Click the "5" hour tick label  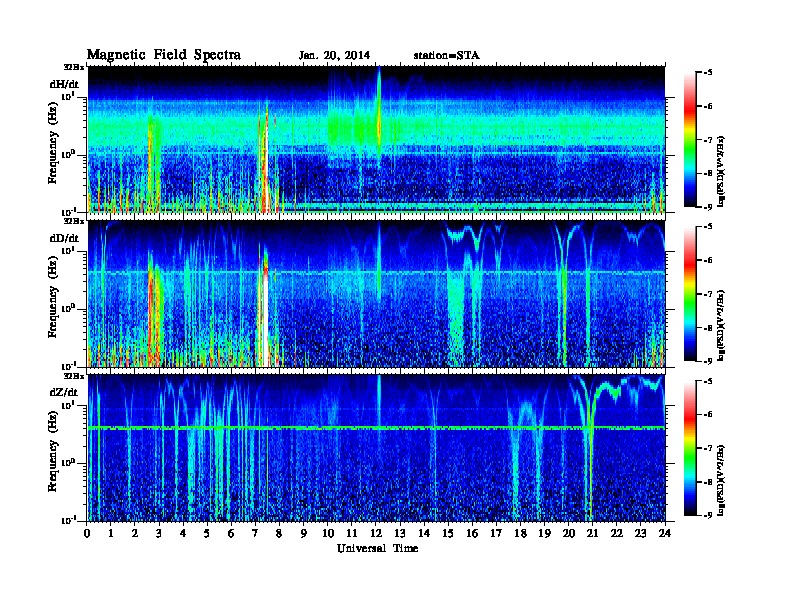tap(207, 534)
